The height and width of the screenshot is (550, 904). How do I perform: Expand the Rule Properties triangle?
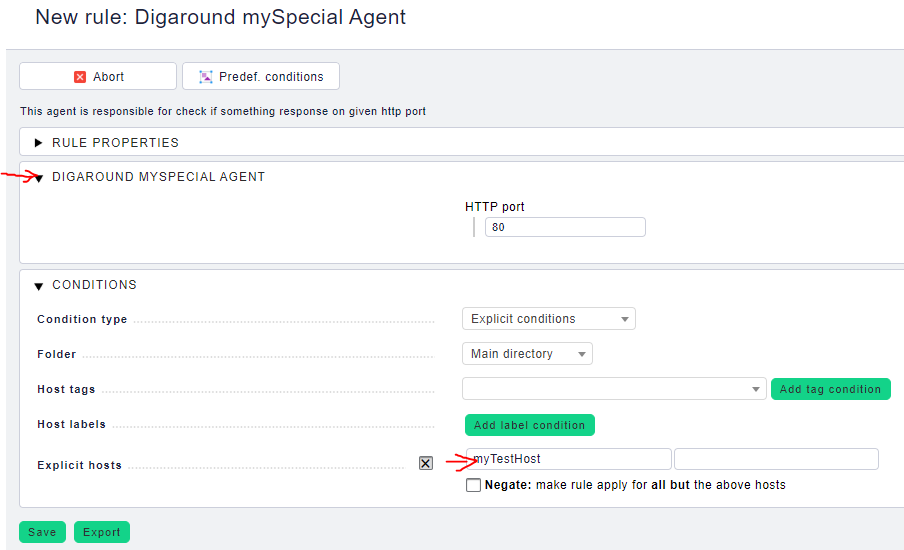click(x=39, y=143)
